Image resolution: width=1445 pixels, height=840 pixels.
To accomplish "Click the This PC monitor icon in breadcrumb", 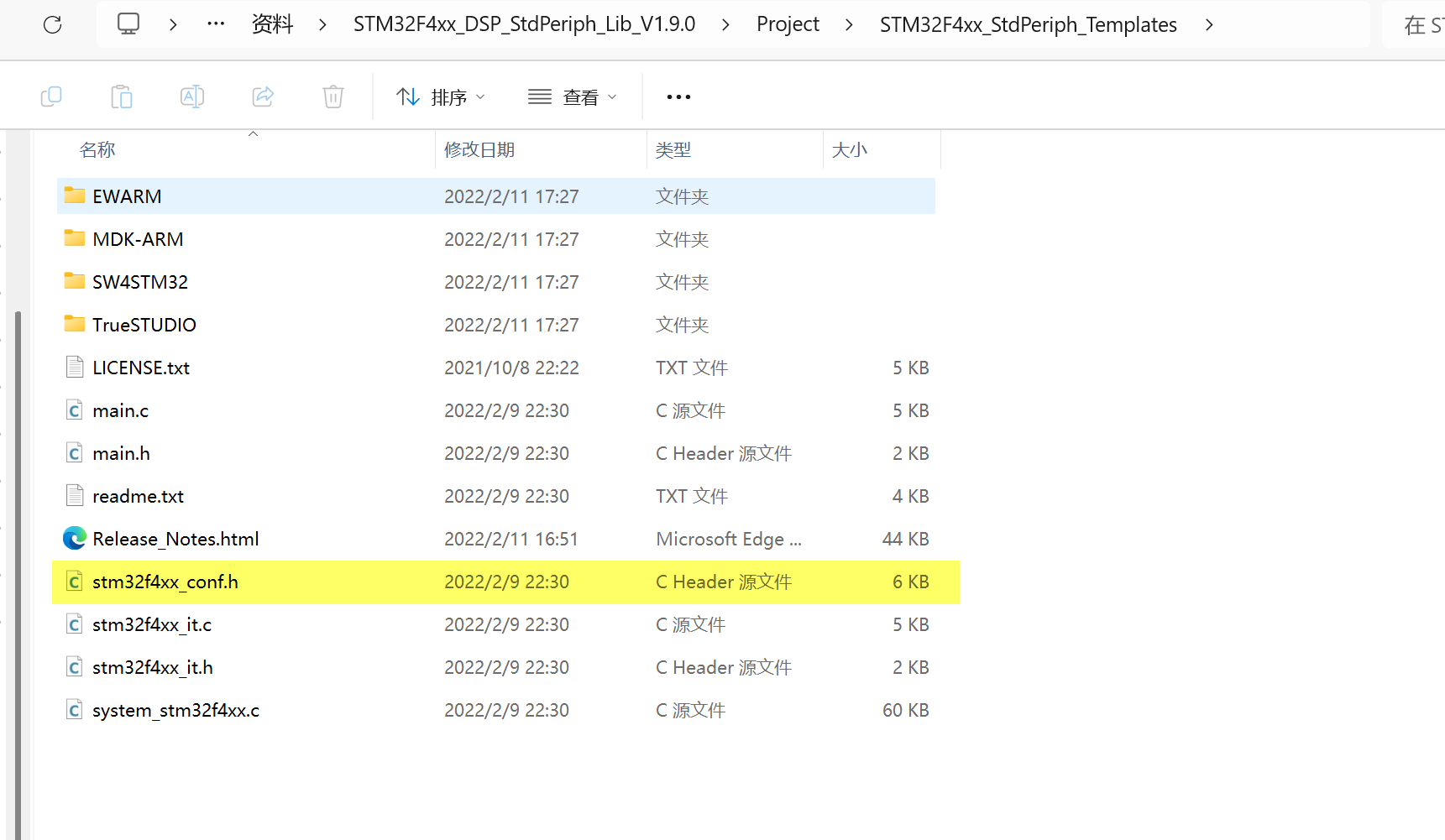I will pos(128,23).
